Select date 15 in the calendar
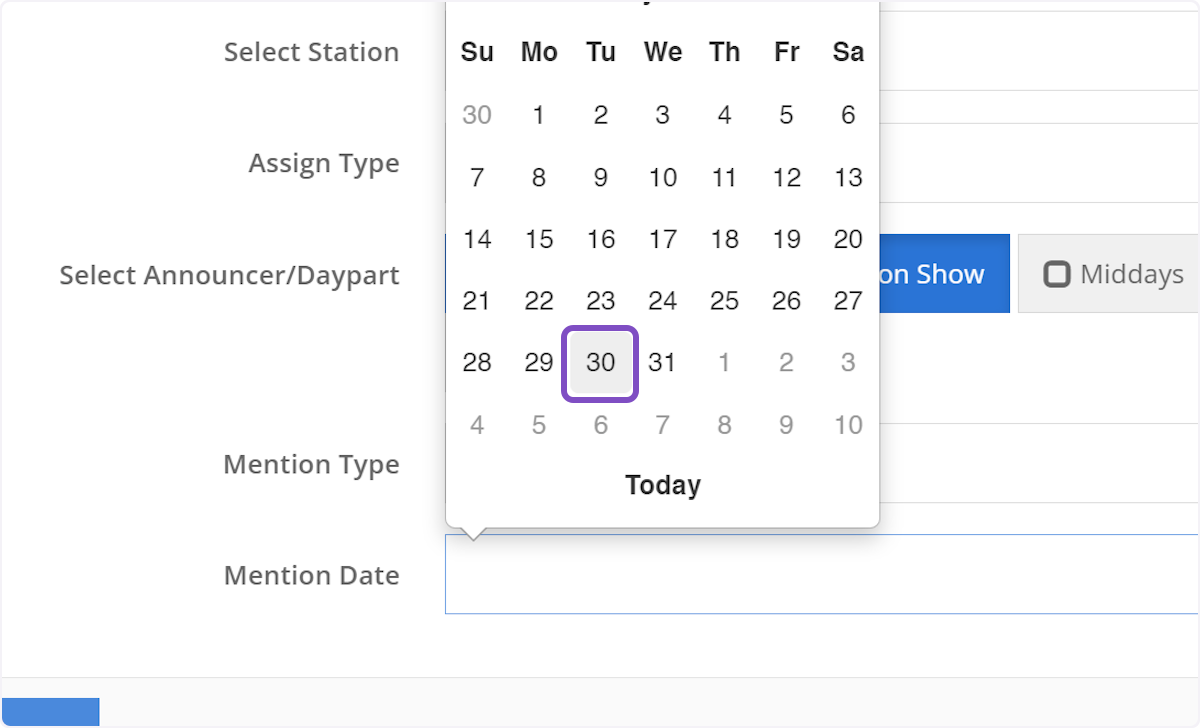The image size is (1200, 728). pyautogui.click(x=539, y=239)
